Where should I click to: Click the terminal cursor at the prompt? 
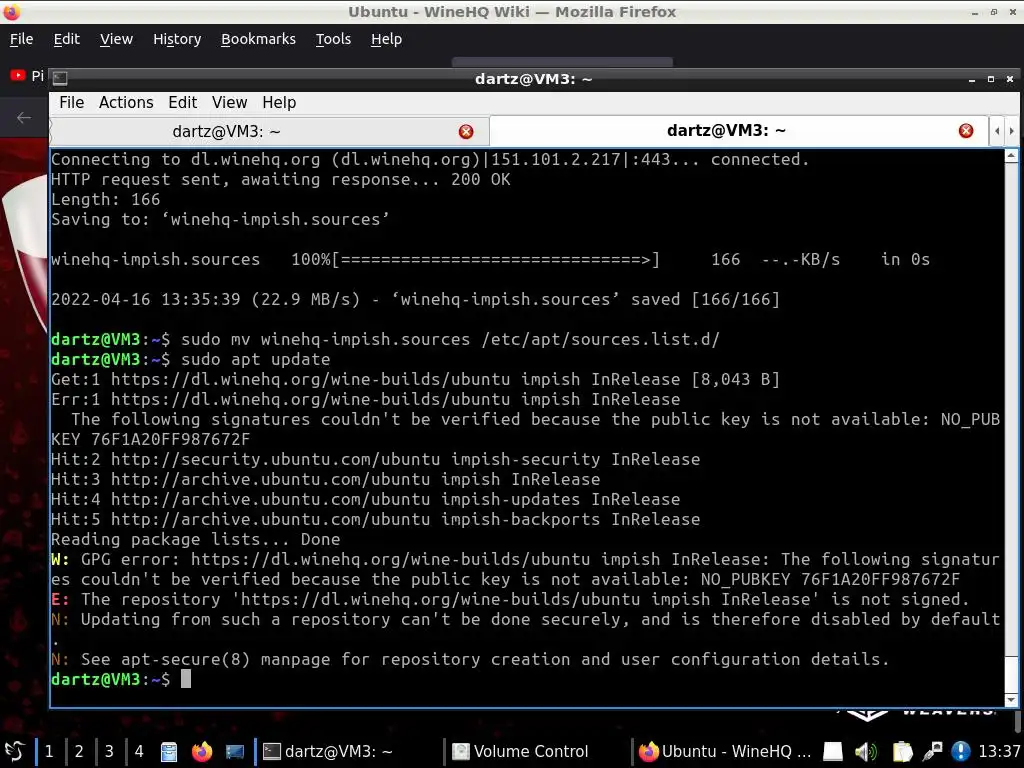pyautogui.click(x=186, y=679)
